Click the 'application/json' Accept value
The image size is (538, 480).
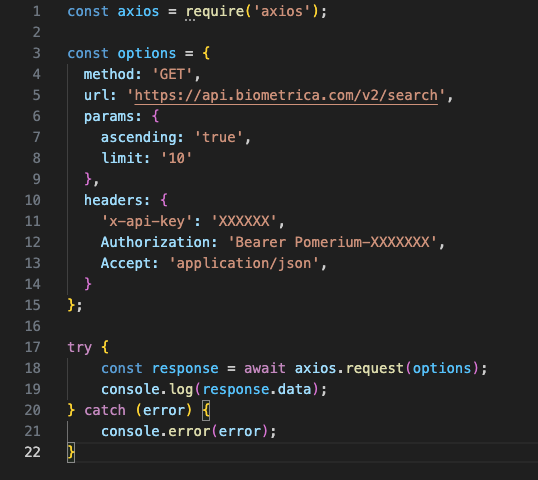tap(244, 264)
